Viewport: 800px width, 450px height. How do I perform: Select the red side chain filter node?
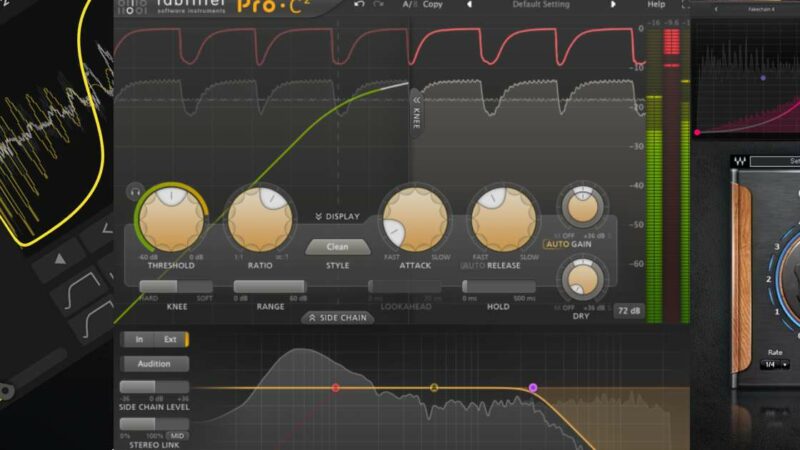coord(335,388)
